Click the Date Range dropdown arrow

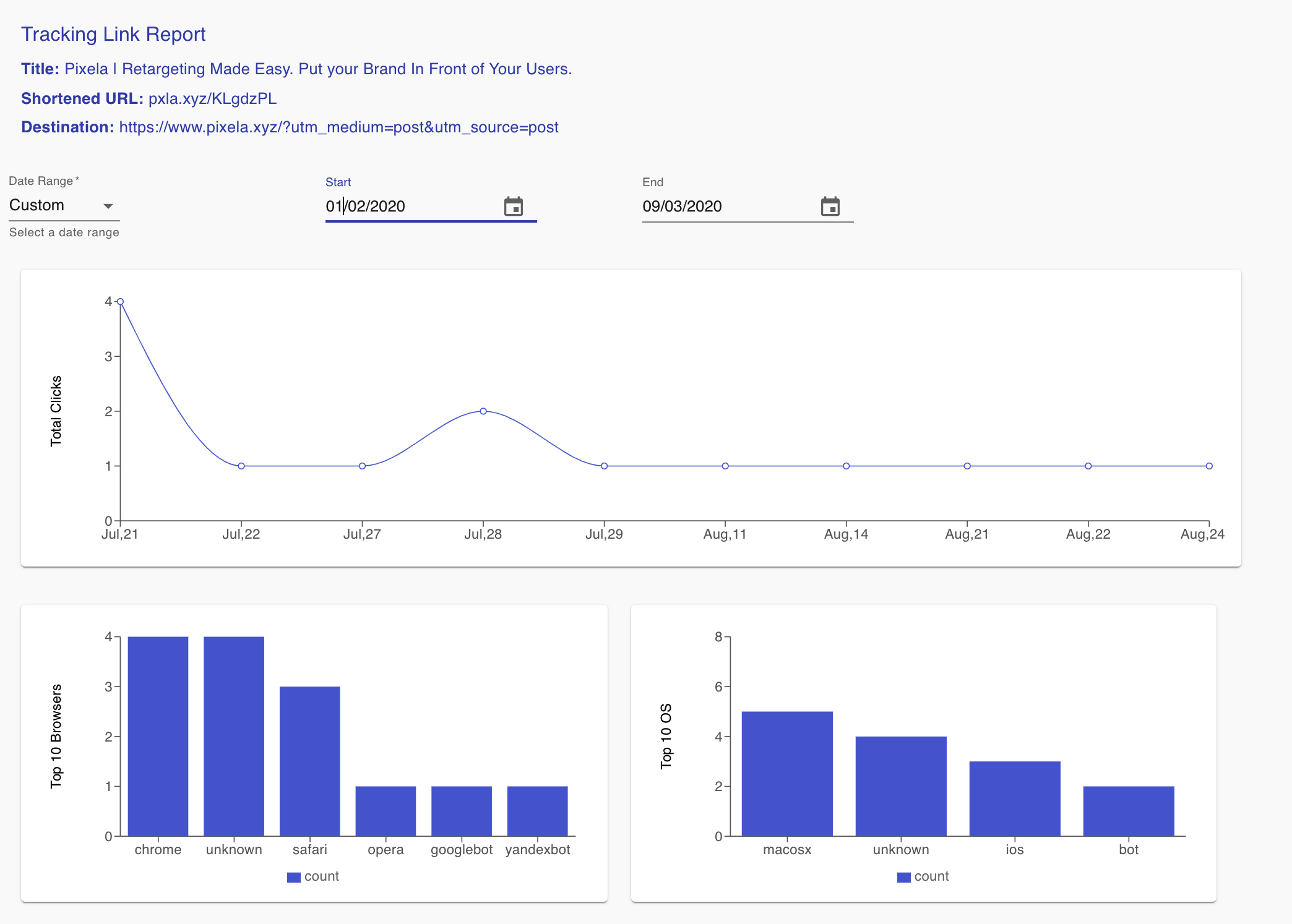[x=108, y=206]
